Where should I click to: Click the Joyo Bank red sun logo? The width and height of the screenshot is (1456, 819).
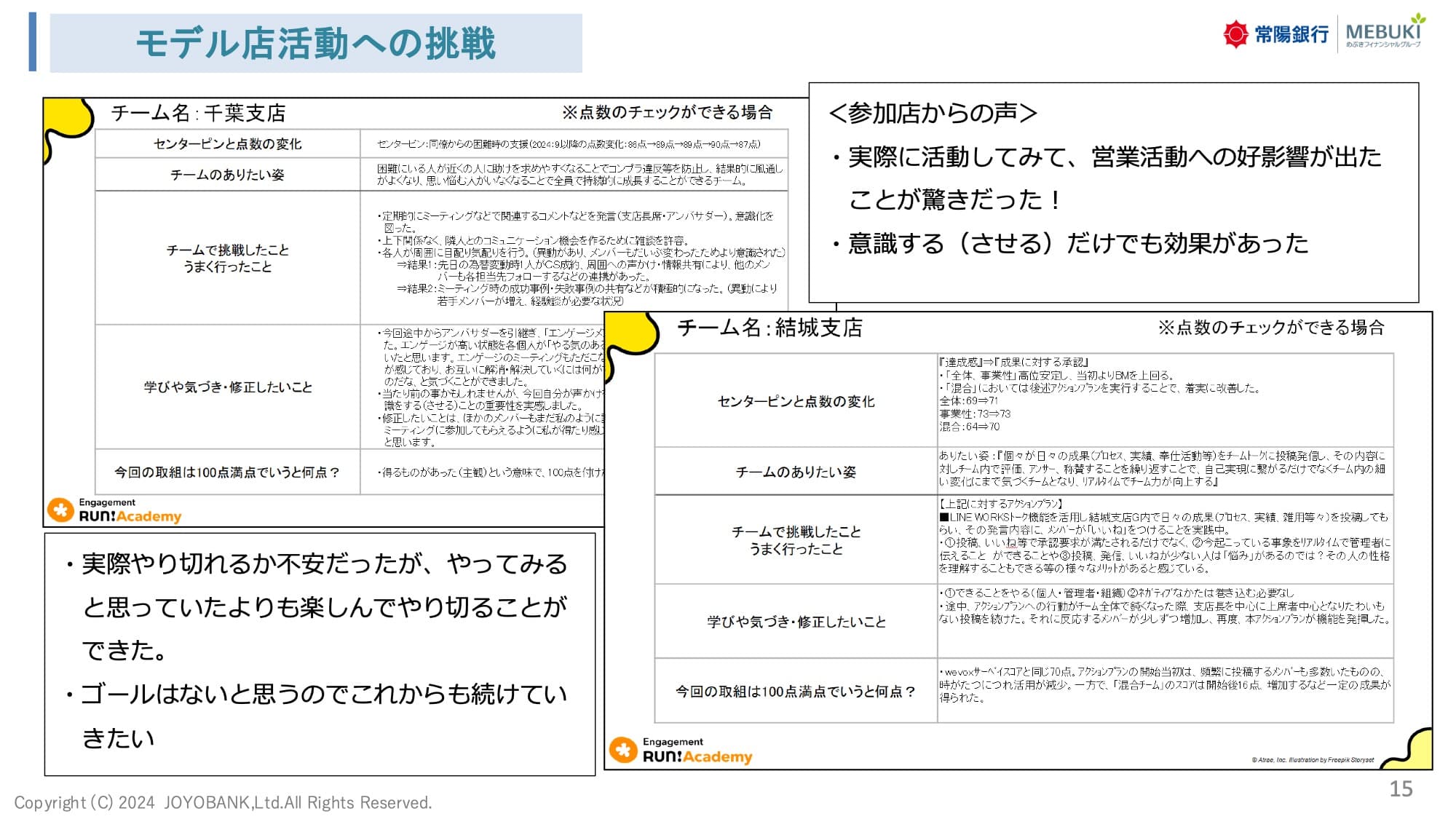pyautogui.click(x=1235, y=34)
